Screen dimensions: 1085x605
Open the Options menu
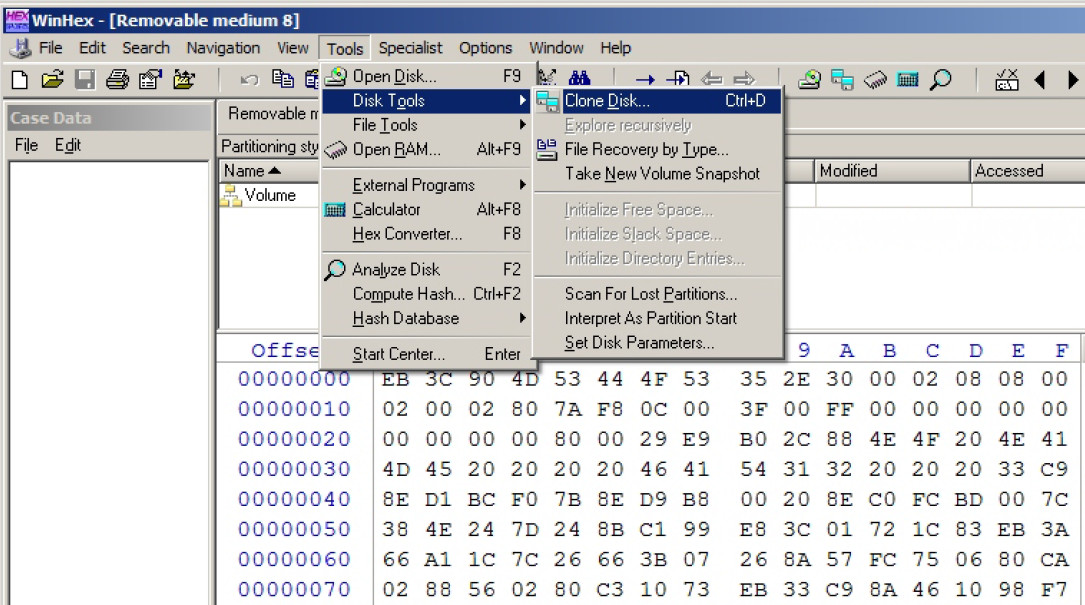coord(486,48)
